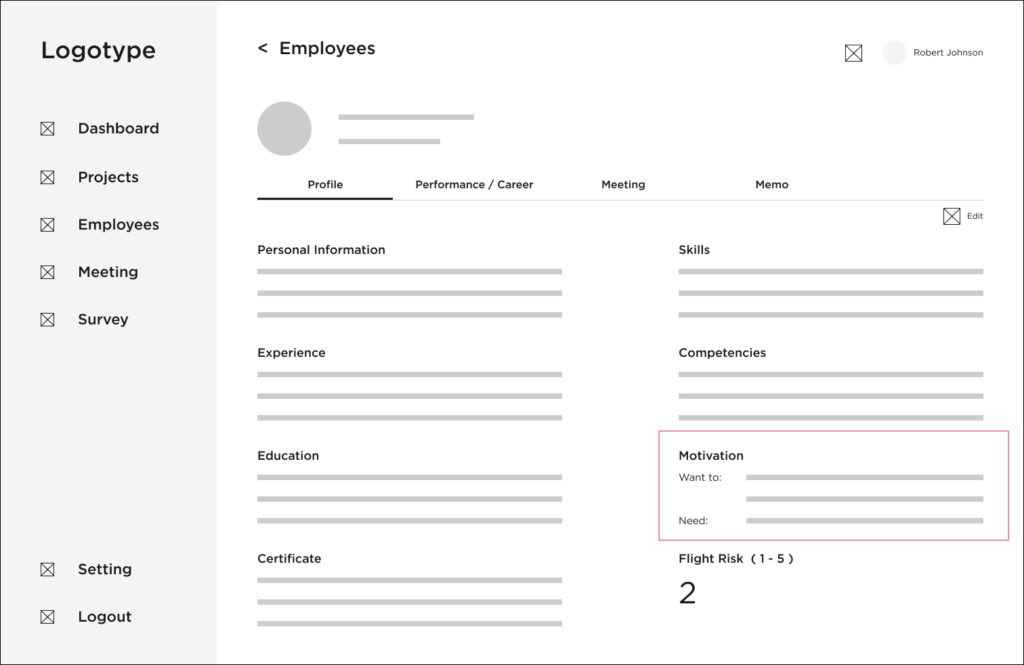1024x665 pixels.
Task: Click the Projects sidebar icon
Action: (x=47, y=177)
